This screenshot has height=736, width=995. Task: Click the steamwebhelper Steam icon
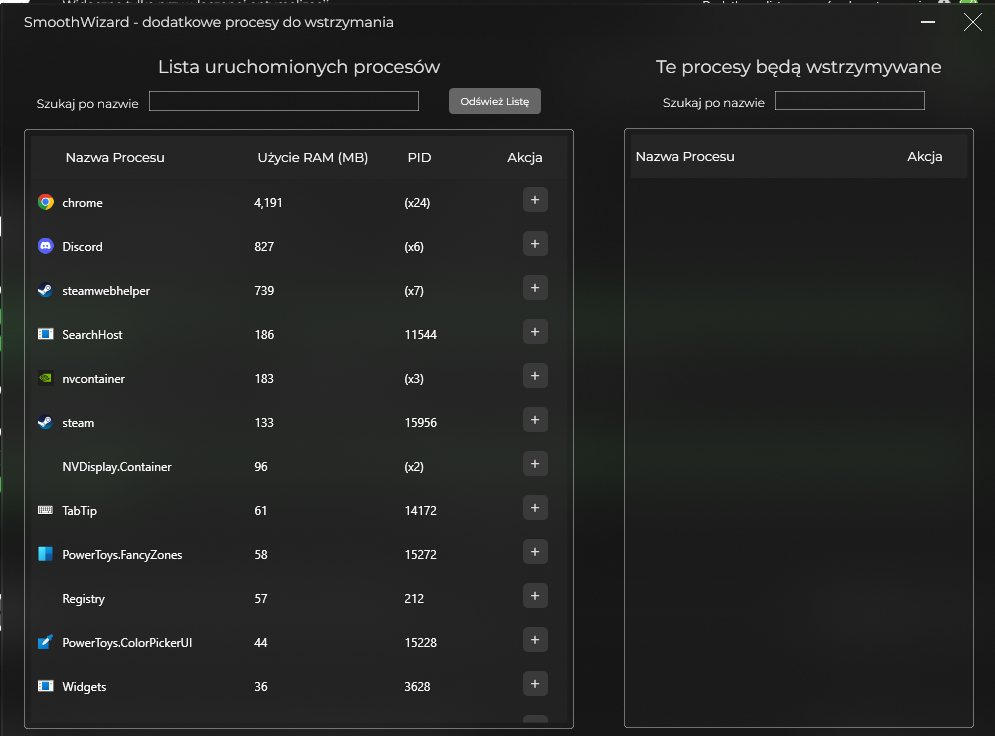[x=45, y=290]
